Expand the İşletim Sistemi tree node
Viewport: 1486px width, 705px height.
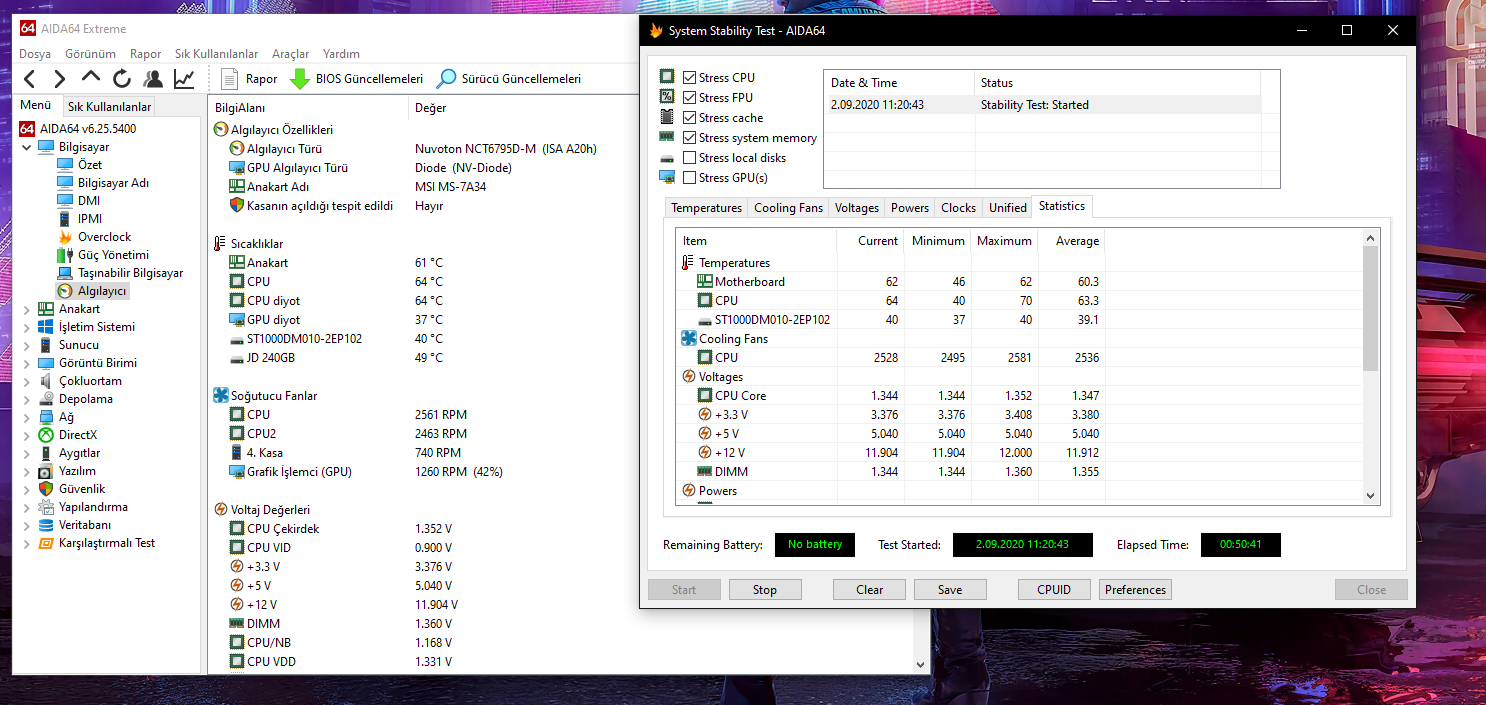click(x=27, y=327)
